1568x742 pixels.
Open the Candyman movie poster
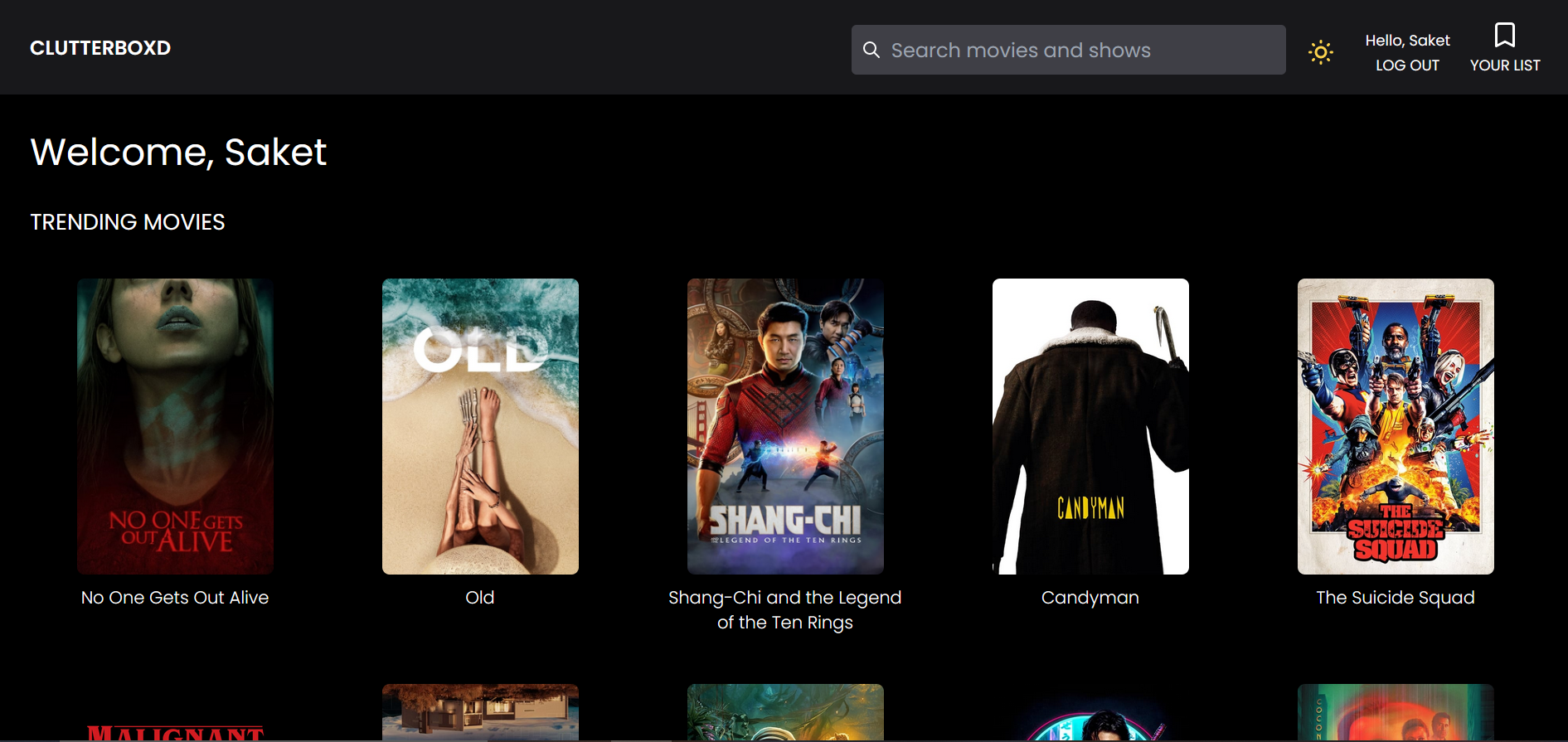pos(1090,426)
